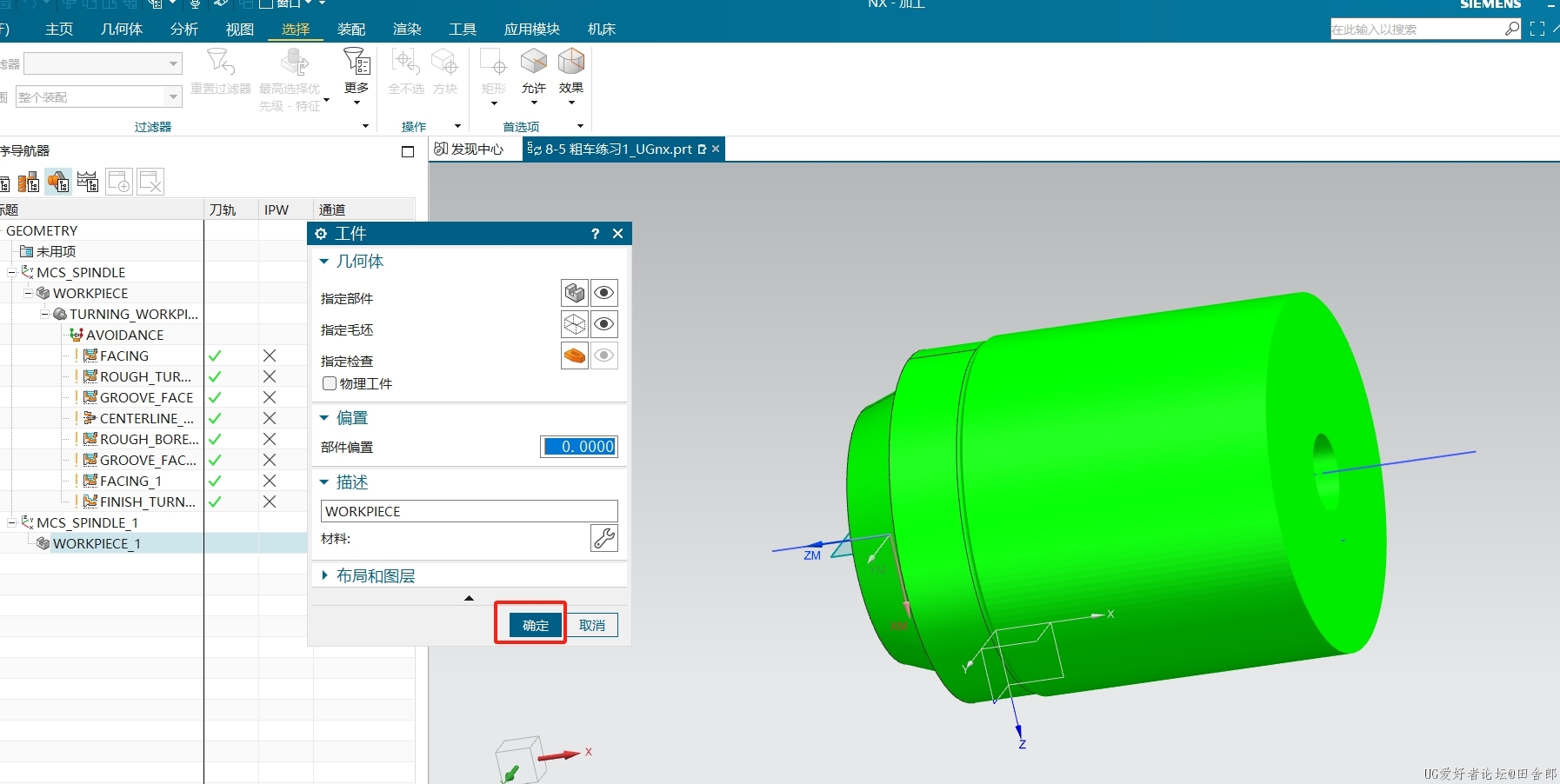Select the 未用项 folder
The height and width of the screenshot is (784, 1560).
pyautogui.click(x=56, y=251)
